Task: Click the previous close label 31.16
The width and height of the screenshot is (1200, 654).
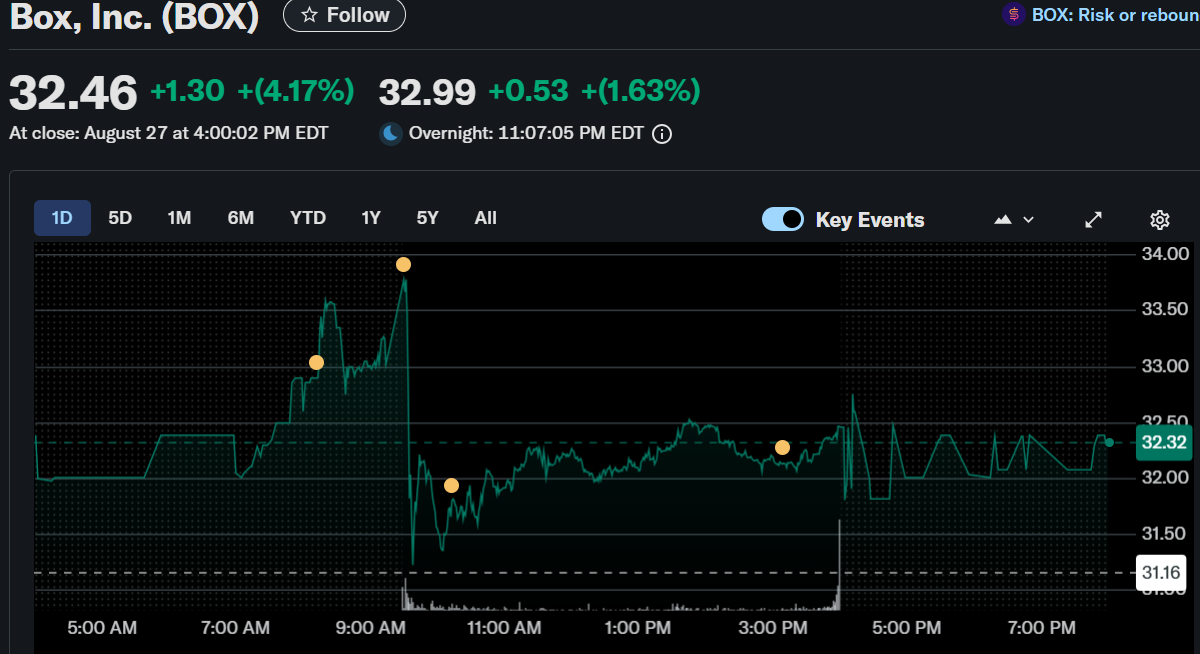Action: coord(1163,573)
